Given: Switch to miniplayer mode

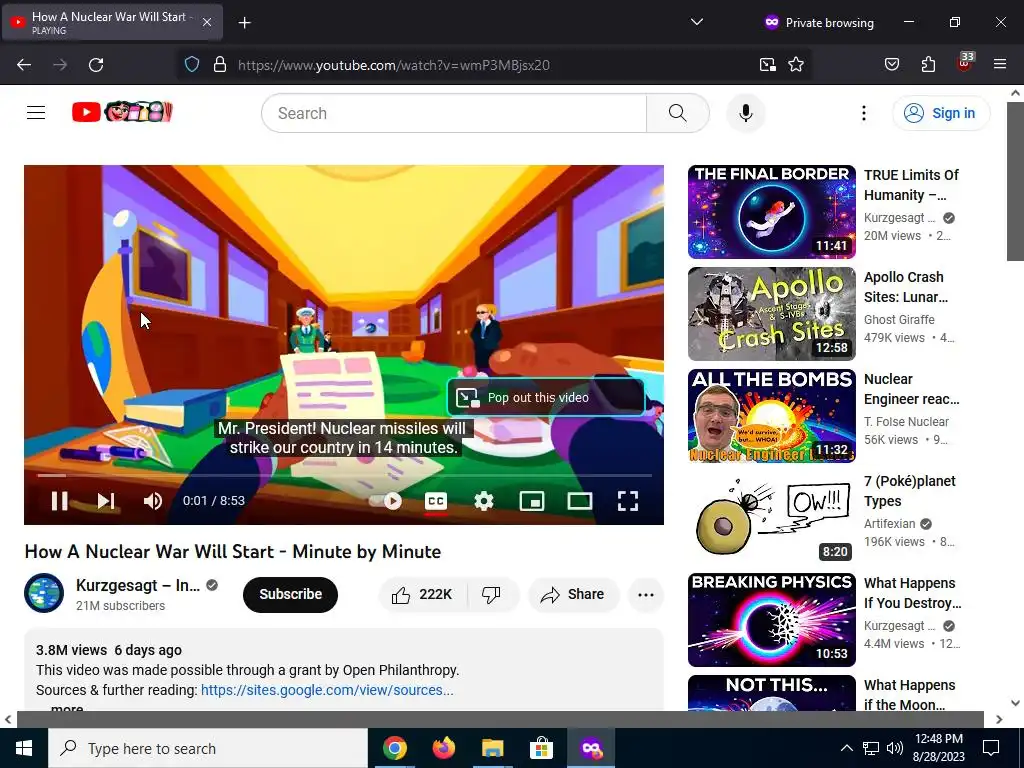Looking at the screenshot, I should tap(532, 501).
